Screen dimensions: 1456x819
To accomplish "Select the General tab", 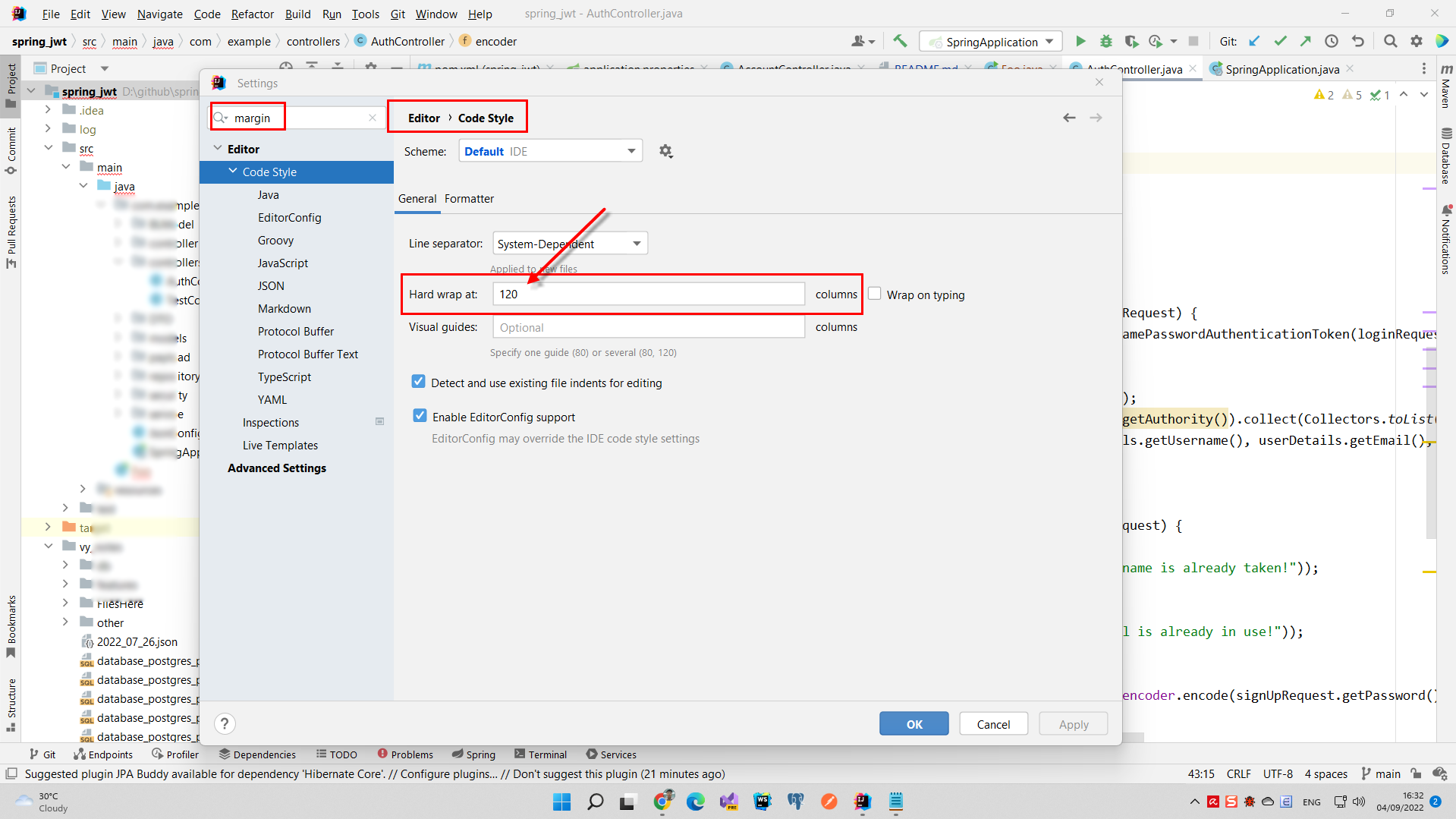I will (417, 199).
